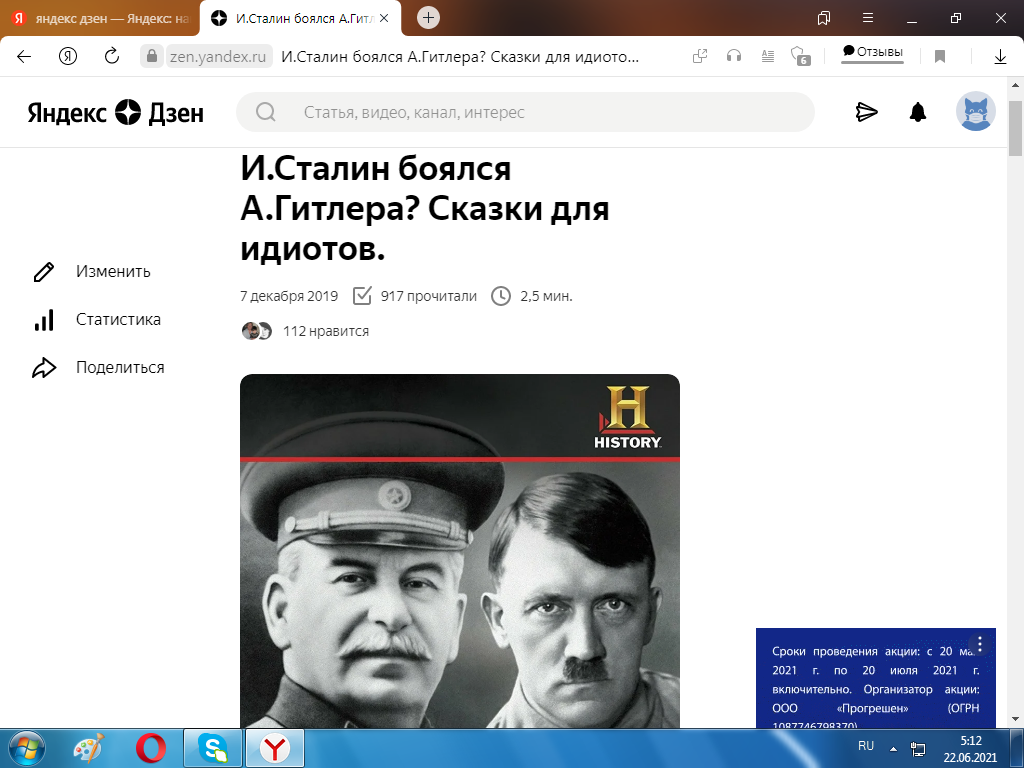
Task: Open the browser hamburger menu
Action: point(866,18)
